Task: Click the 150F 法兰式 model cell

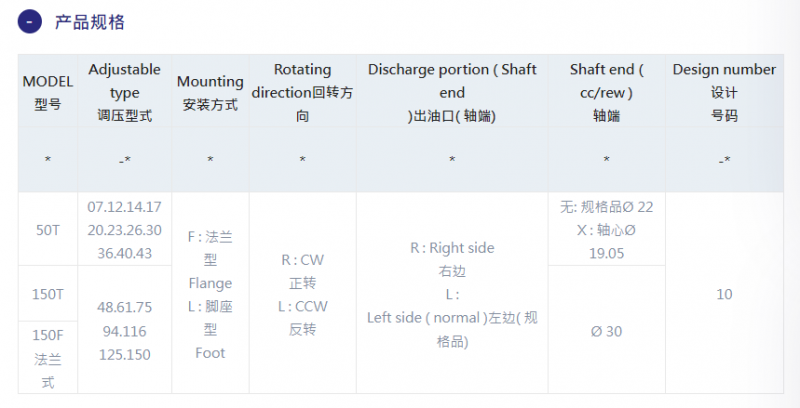Action: 48,358
